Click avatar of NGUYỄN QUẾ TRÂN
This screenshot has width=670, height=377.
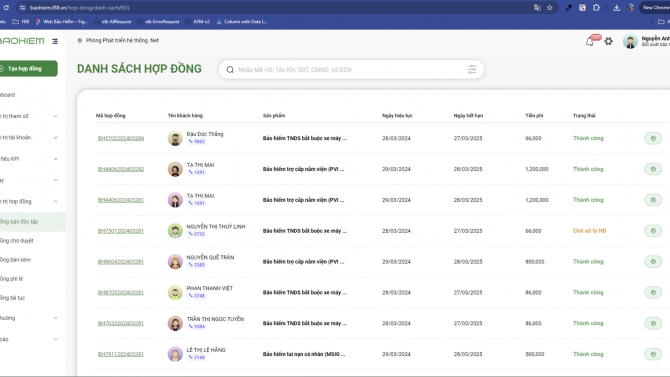click(175, 262)
